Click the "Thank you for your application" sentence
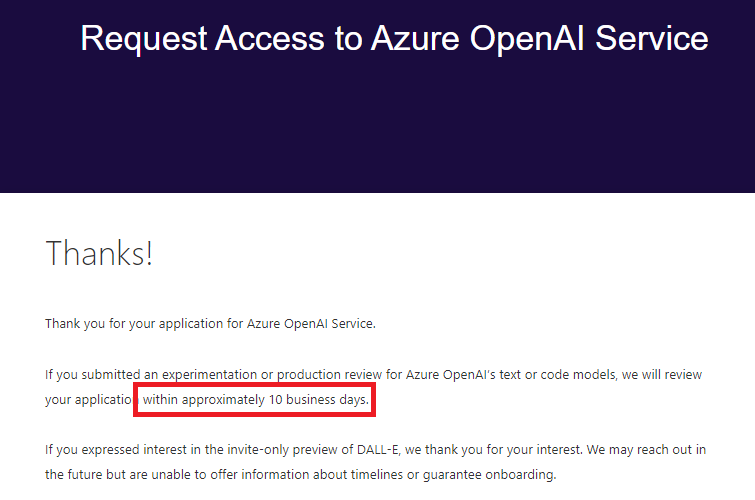This screenshot has height=500, width=755. [210, 324]
